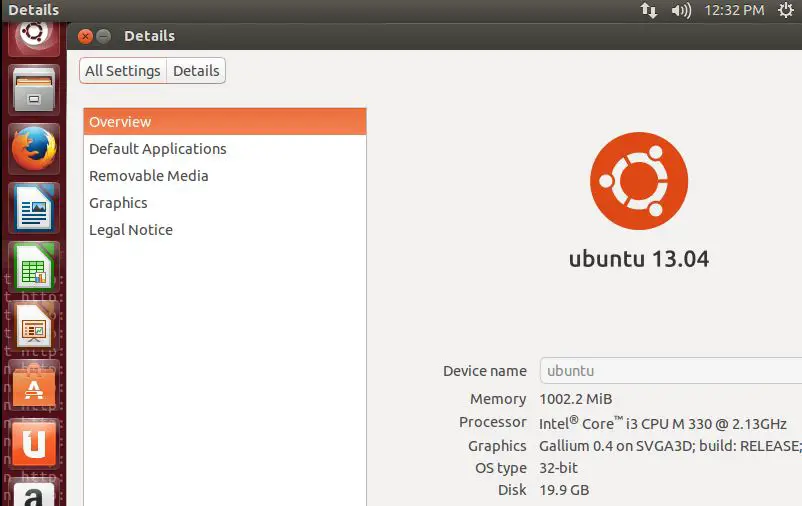Open the Files manager from the launcher

(34, 90)
